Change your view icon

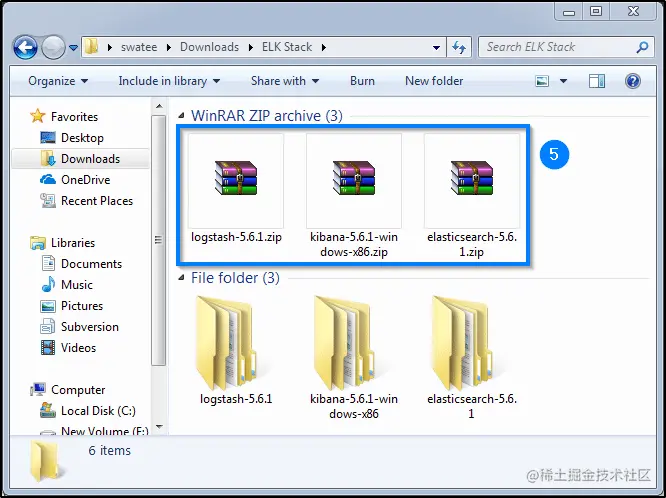tap(542, 81)
